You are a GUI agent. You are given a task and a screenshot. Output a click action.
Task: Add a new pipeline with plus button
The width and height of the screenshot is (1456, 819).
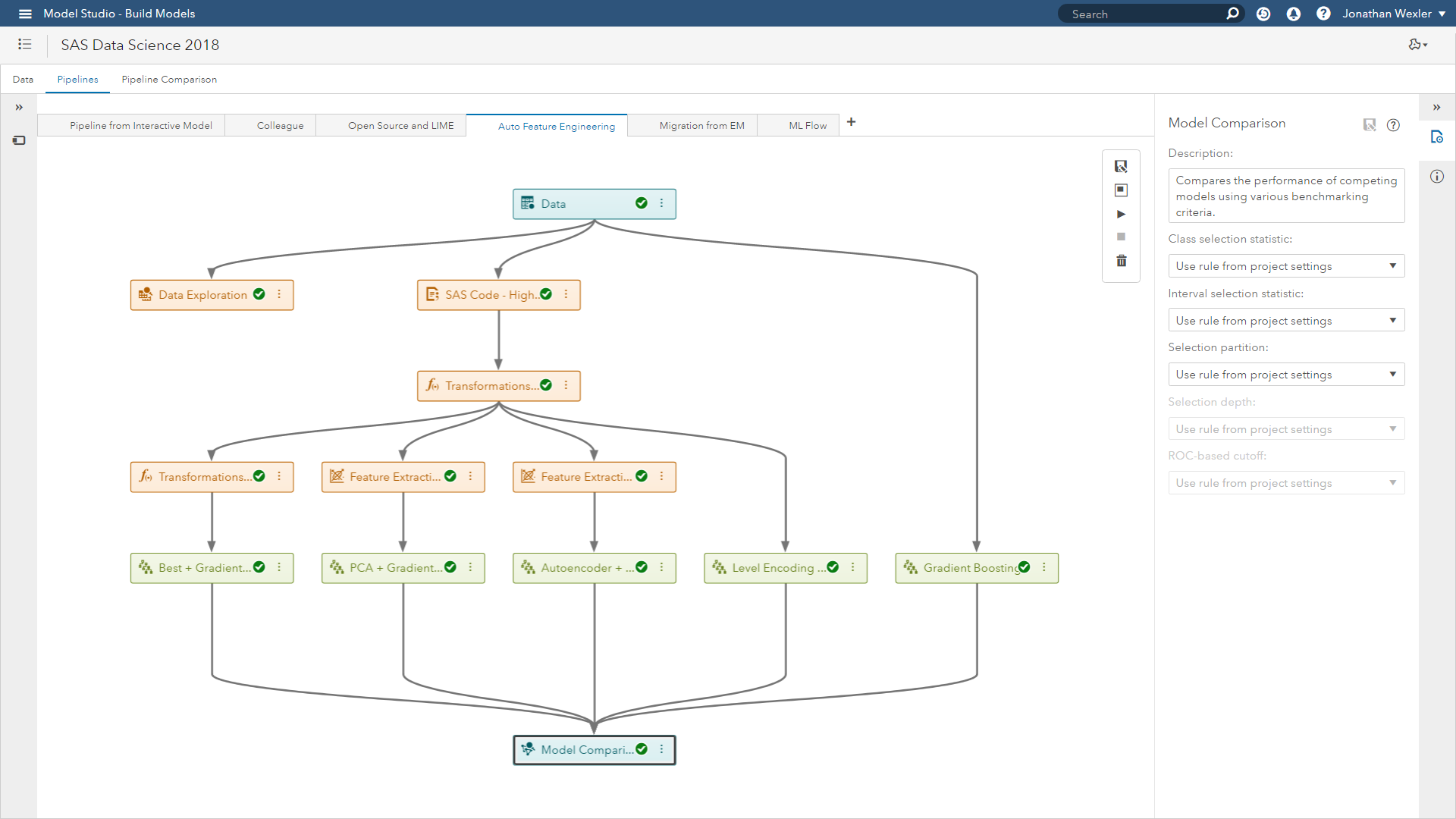pos(851,122)
